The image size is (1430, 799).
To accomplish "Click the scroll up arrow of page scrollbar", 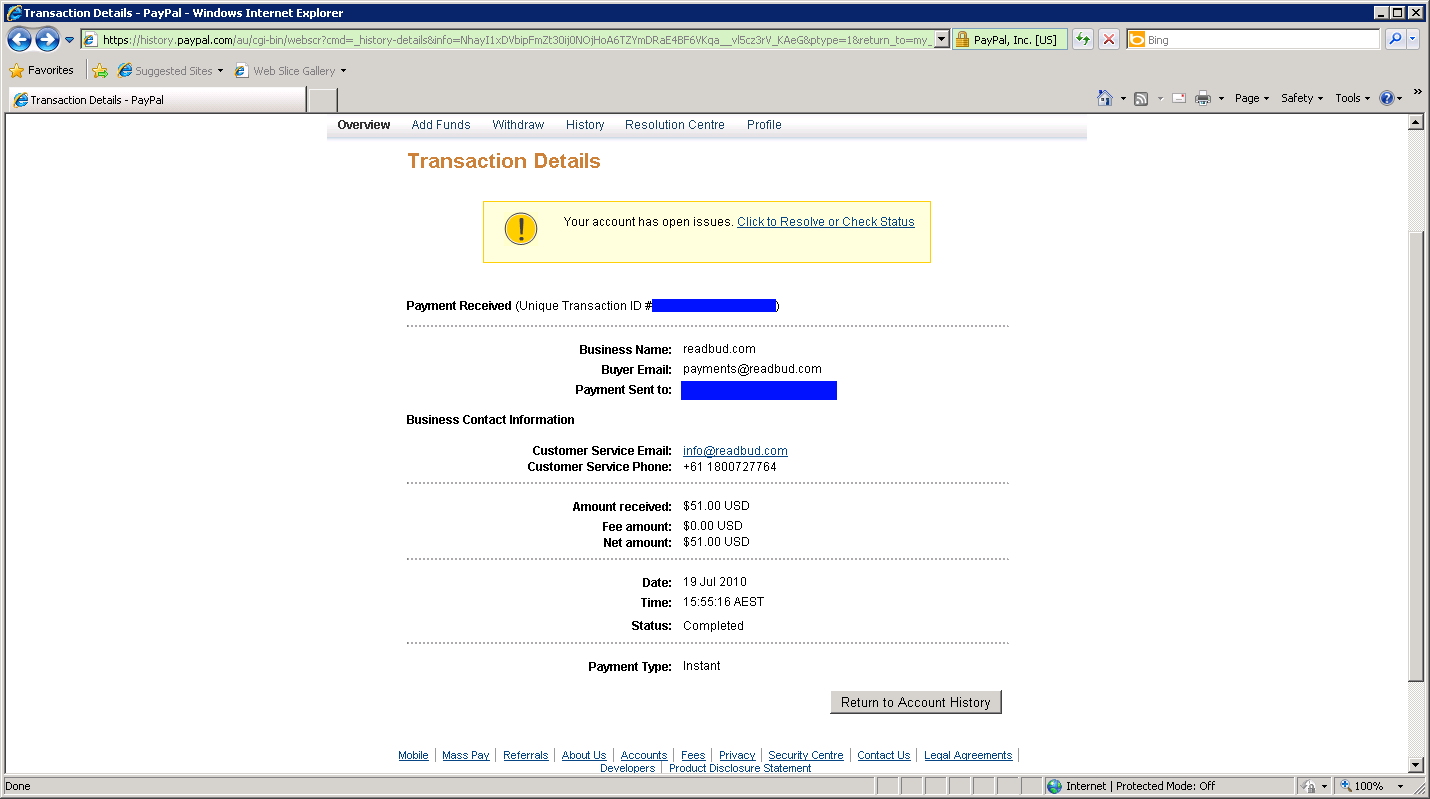I will 1415,122.
